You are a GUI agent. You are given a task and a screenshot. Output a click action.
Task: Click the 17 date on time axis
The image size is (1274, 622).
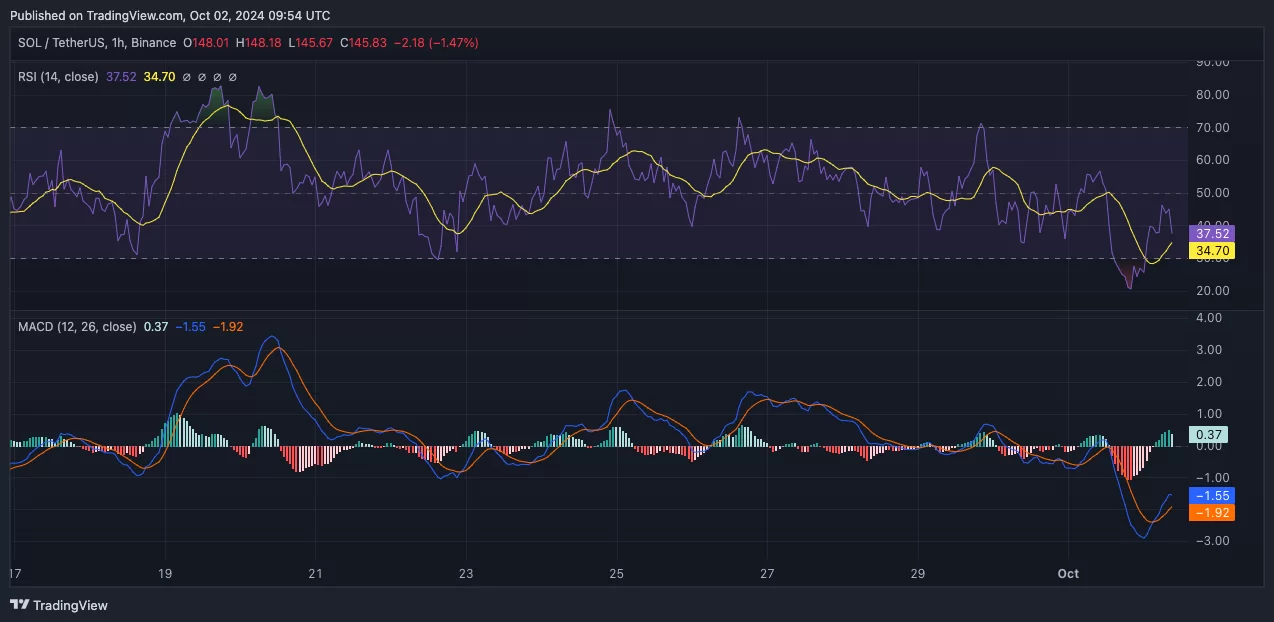coord(14,574)
